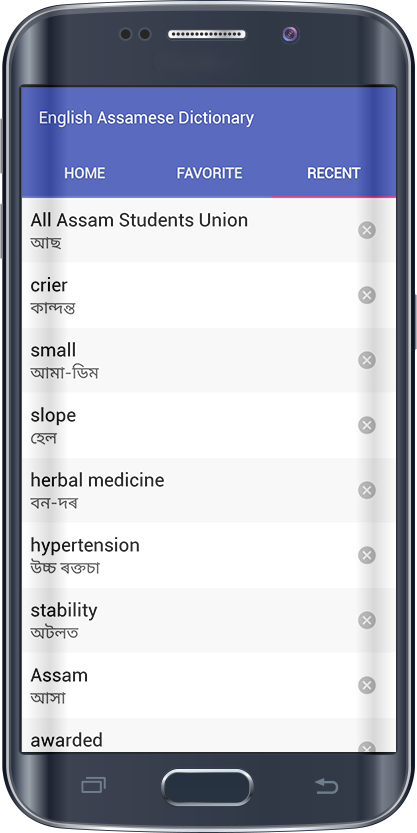Tap the Android back key
417x833 pixels.
pyautogui.click(x=326, y=786)
